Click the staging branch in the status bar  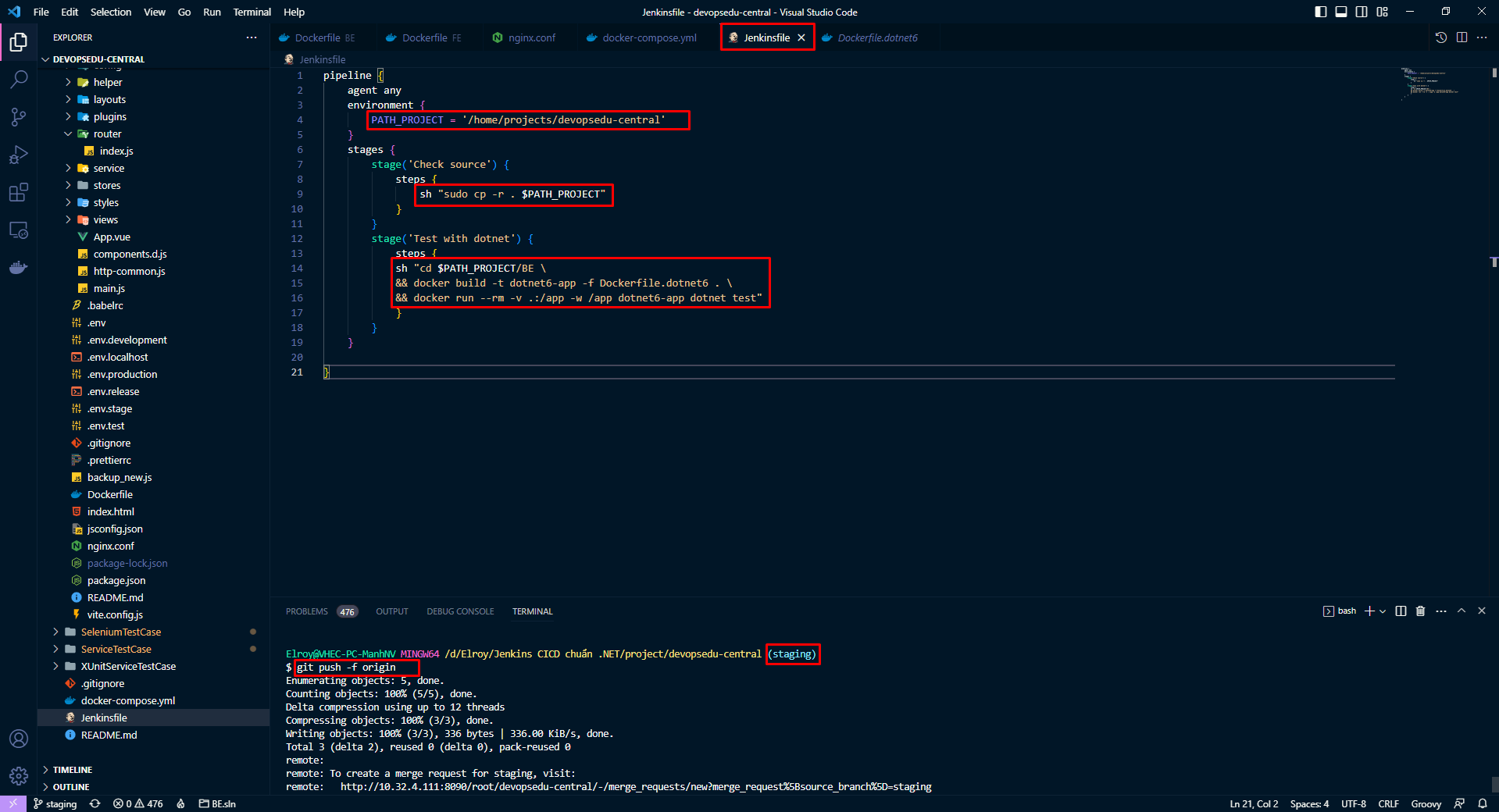tap(55, 803)
